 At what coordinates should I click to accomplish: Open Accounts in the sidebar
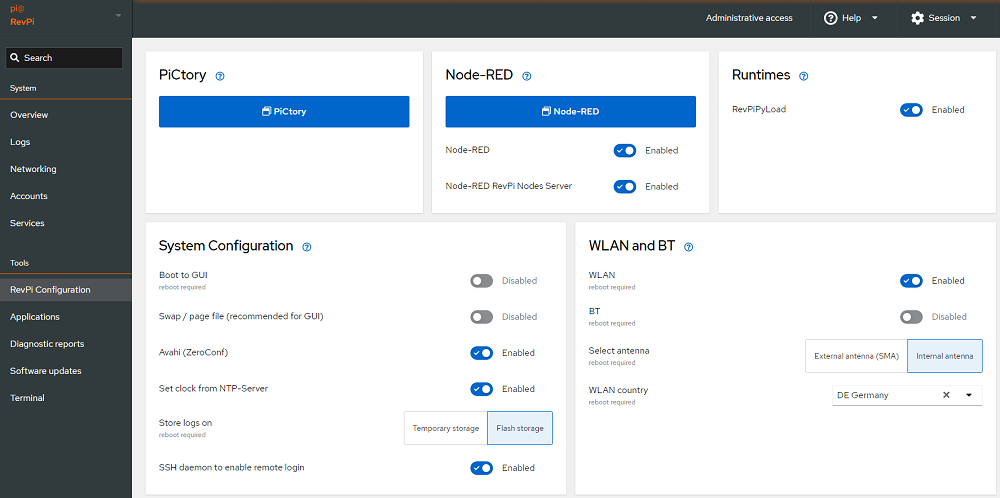[66, 196]
